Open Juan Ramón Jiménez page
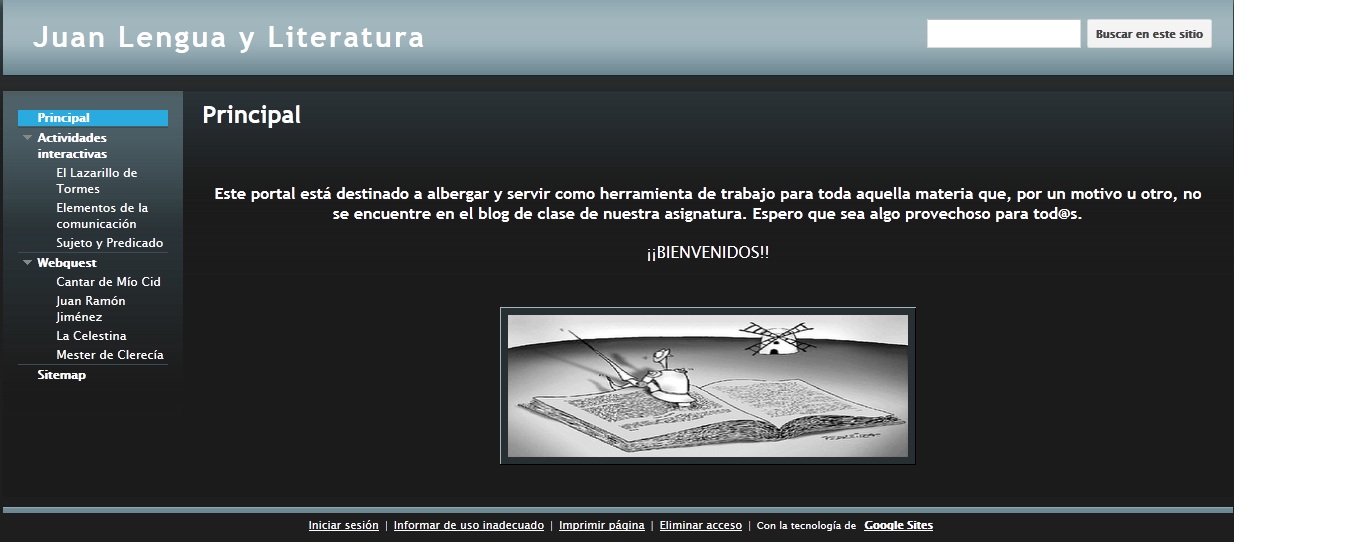Image resolution: width=1348 pixels, height=548 pixels. tap(91, 309)
